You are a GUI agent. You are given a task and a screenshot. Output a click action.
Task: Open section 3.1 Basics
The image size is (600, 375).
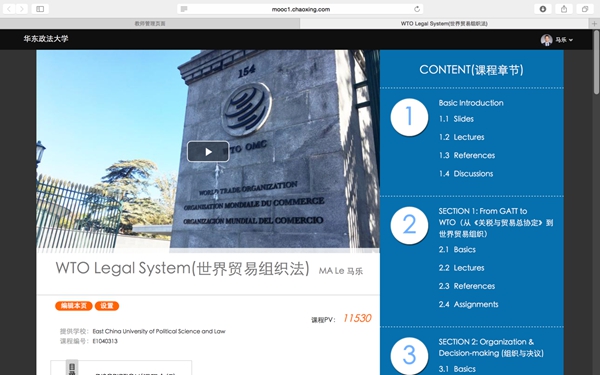(x=457, y=369)
